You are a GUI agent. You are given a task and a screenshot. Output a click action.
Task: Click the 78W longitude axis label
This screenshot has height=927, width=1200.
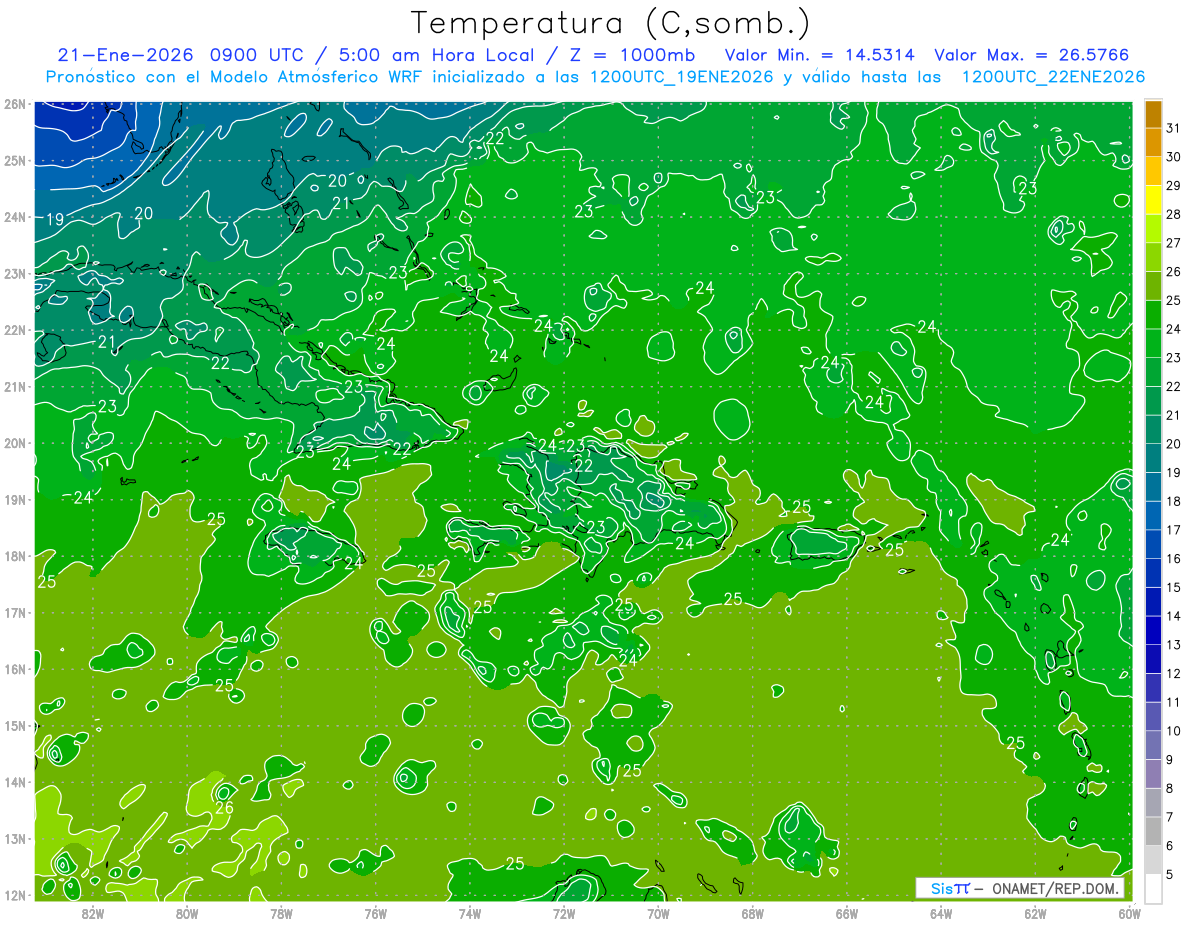pyautogui.click(x=281, y=913)
